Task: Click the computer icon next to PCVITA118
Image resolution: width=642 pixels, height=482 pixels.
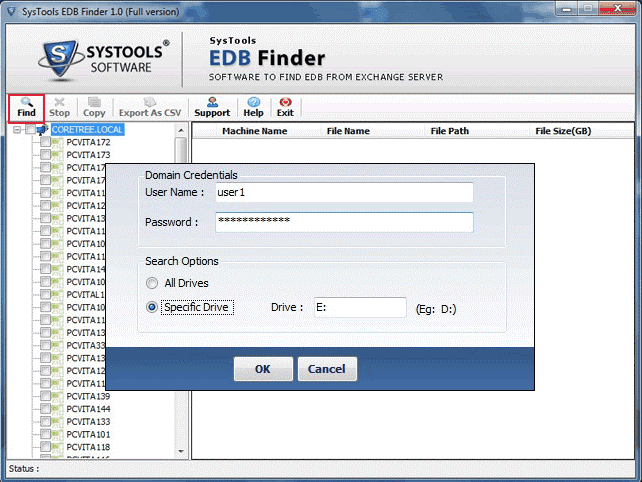Action: (58, 447)
